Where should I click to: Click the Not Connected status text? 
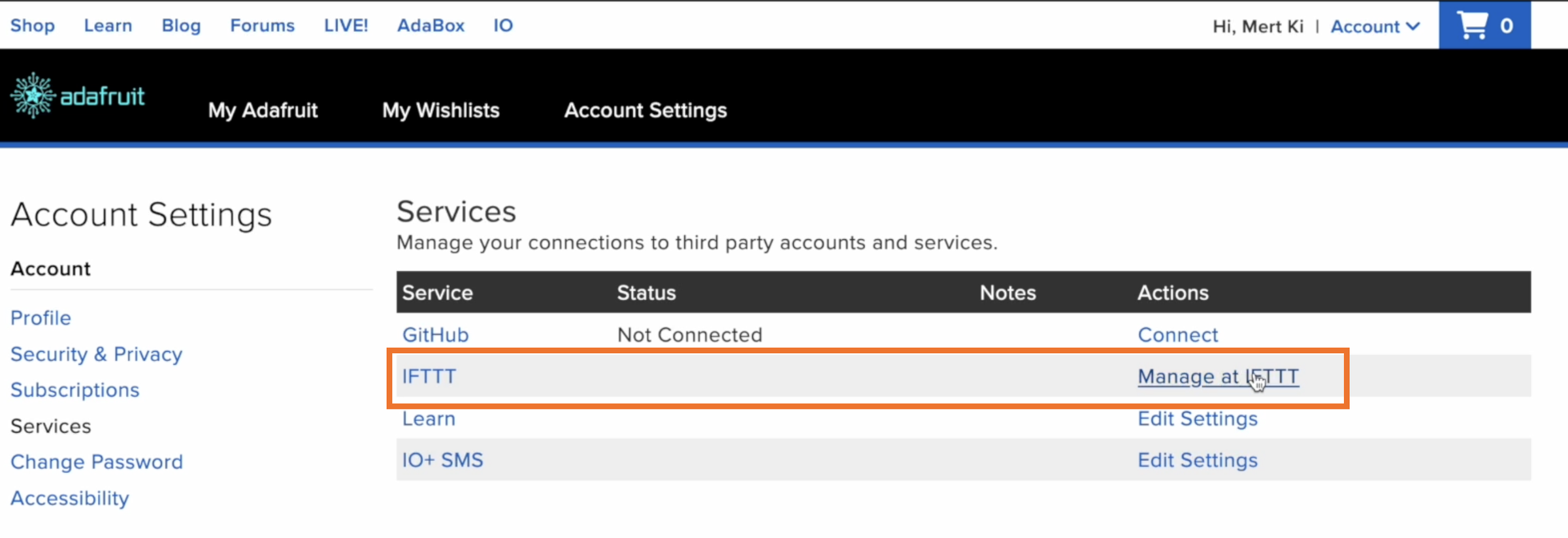[x=690, y=335]
